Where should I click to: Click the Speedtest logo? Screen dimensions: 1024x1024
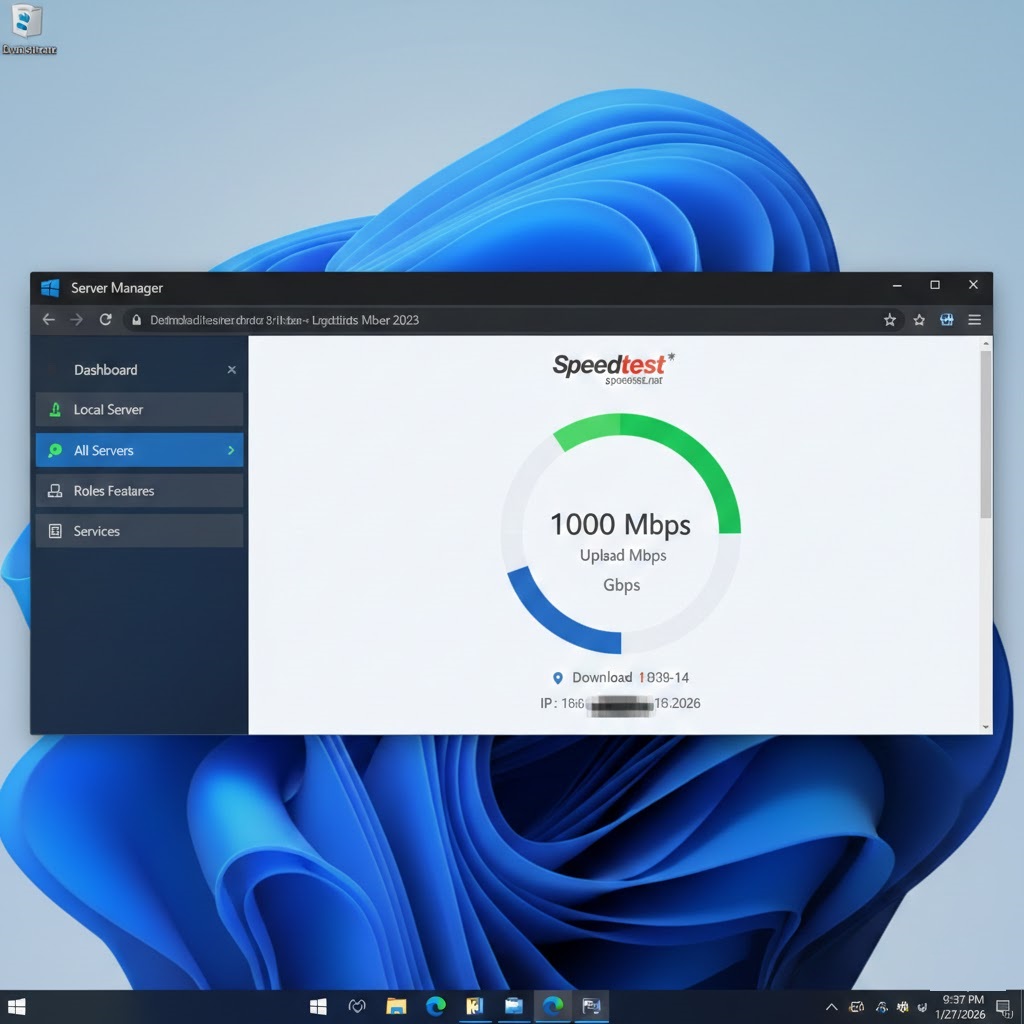click(613, 369)
